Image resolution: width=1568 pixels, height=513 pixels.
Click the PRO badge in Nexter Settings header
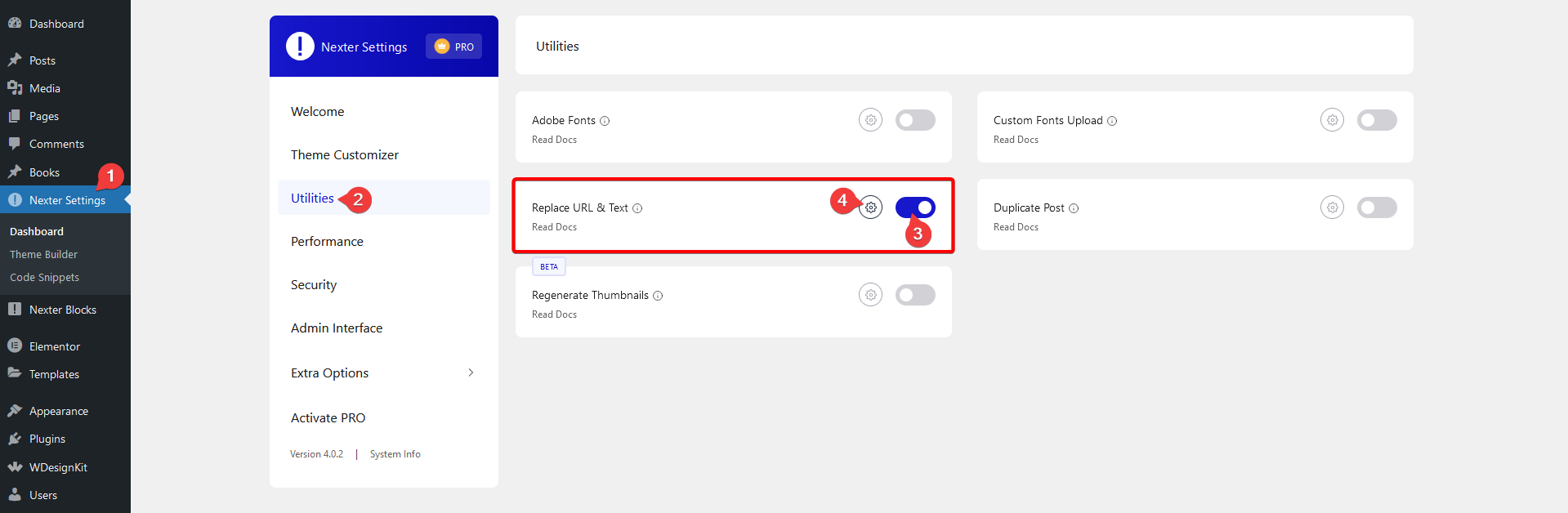pos(453,47)
